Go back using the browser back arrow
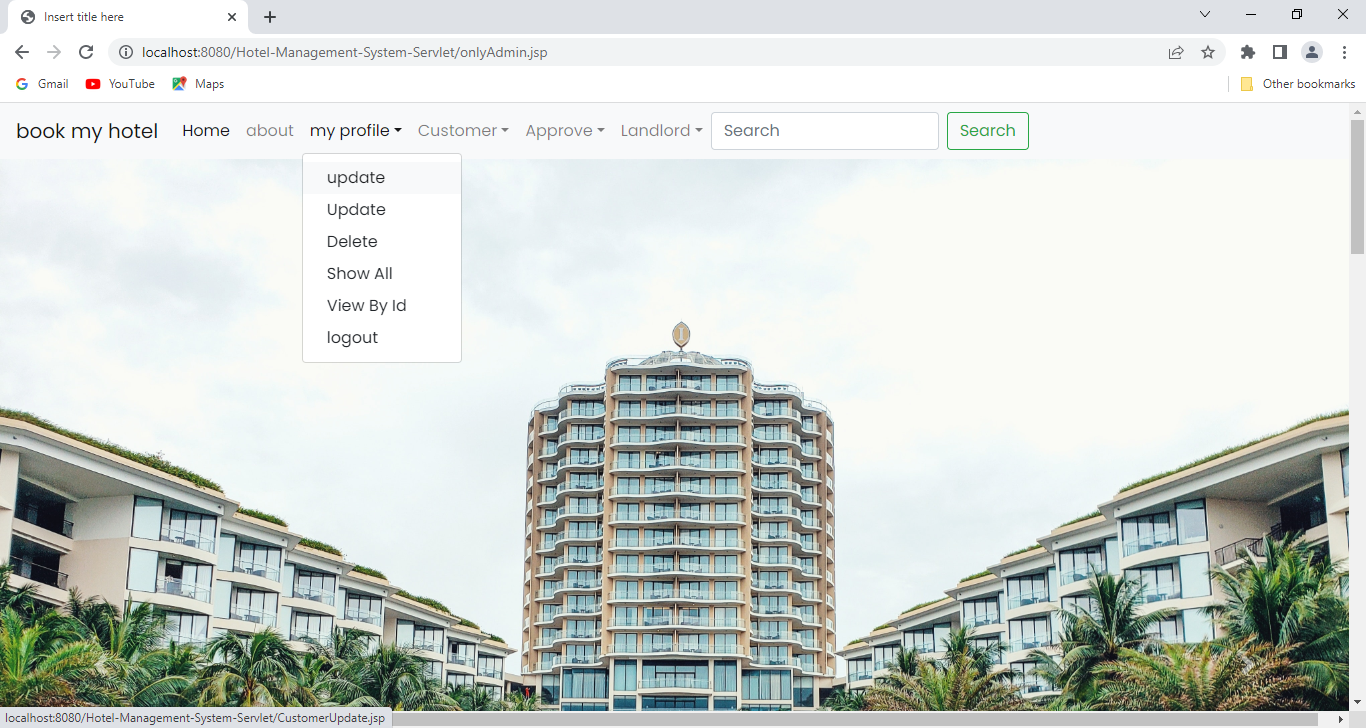This screenshot has height=728, width=1366. click(x=22, y=52)
